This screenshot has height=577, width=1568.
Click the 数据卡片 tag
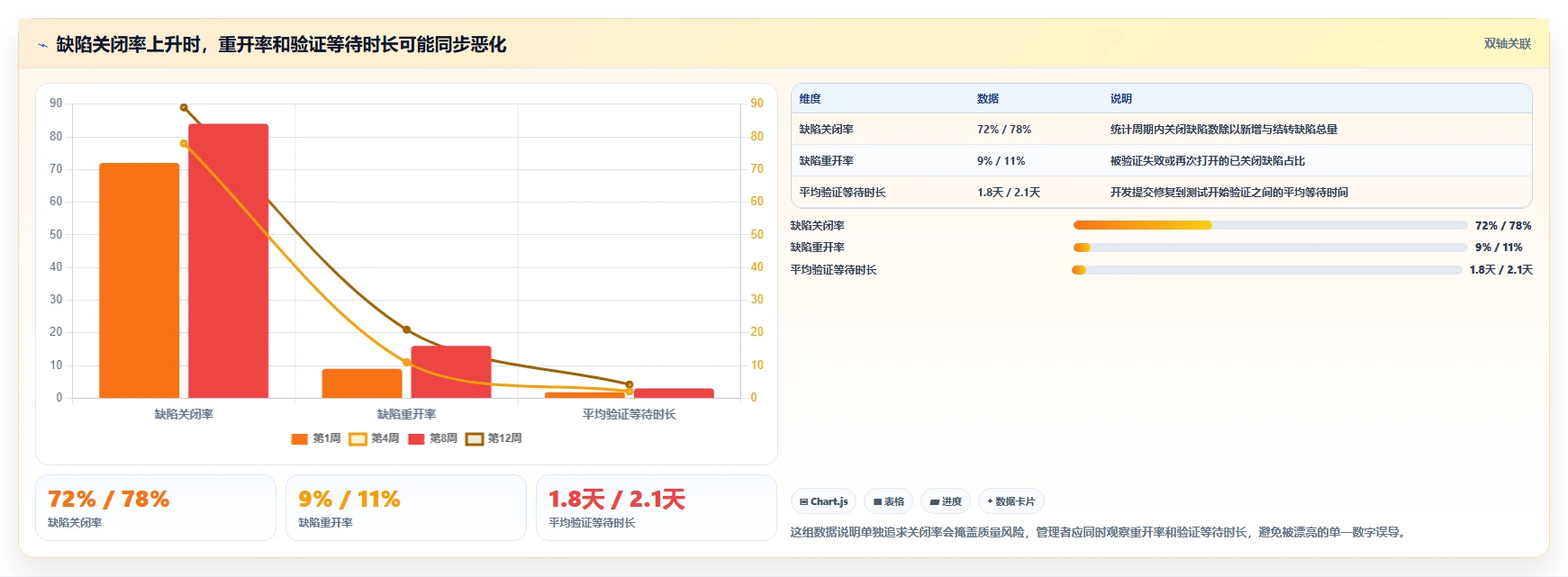coord(1011,501)
